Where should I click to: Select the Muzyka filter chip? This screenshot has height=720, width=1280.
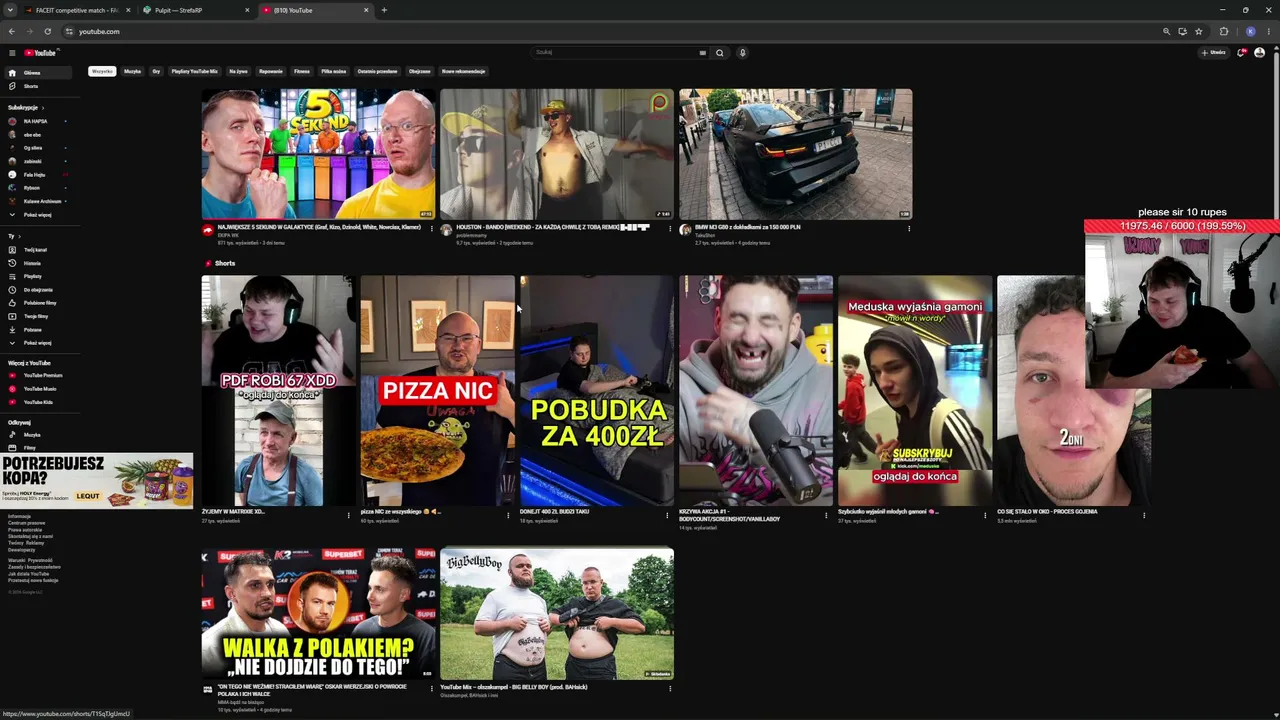[132, 71]
